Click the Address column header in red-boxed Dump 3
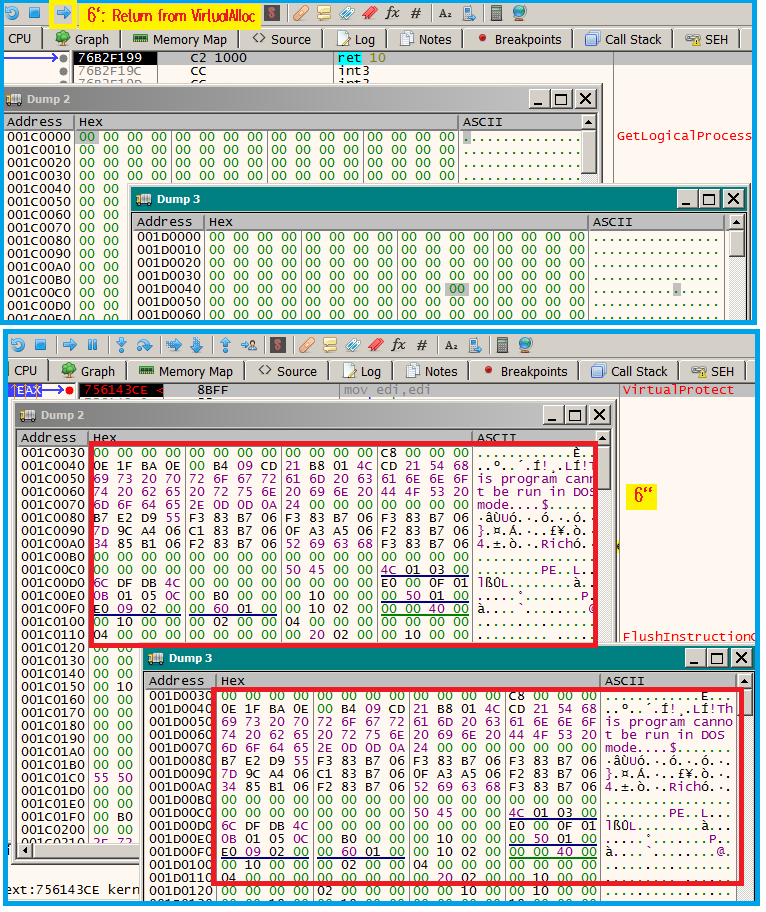The width and height of the screenshot is (766, 912). (x=179, y=681)
